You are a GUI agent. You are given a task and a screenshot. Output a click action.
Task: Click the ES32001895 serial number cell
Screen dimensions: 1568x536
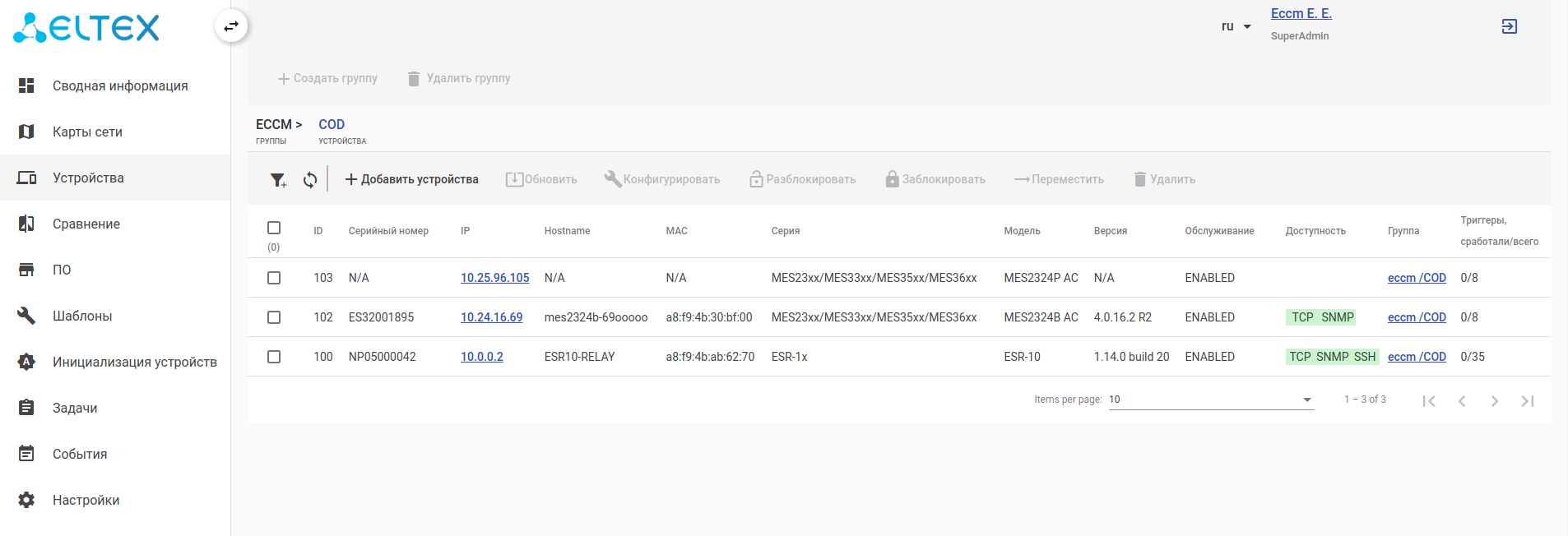(x=382, y=317)
